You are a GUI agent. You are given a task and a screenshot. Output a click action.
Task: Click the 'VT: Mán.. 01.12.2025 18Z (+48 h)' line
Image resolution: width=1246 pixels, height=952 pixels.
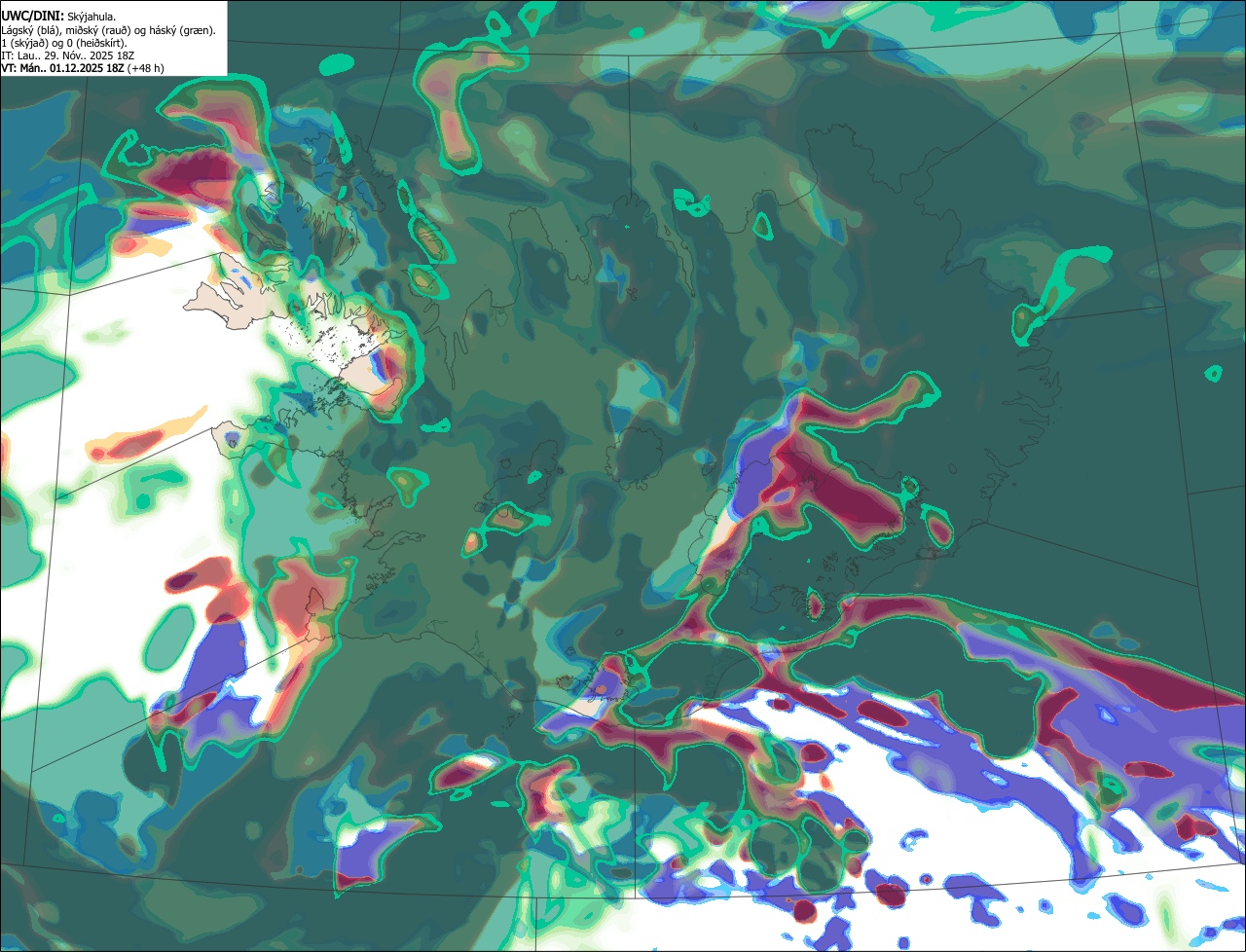coord(83,68)
